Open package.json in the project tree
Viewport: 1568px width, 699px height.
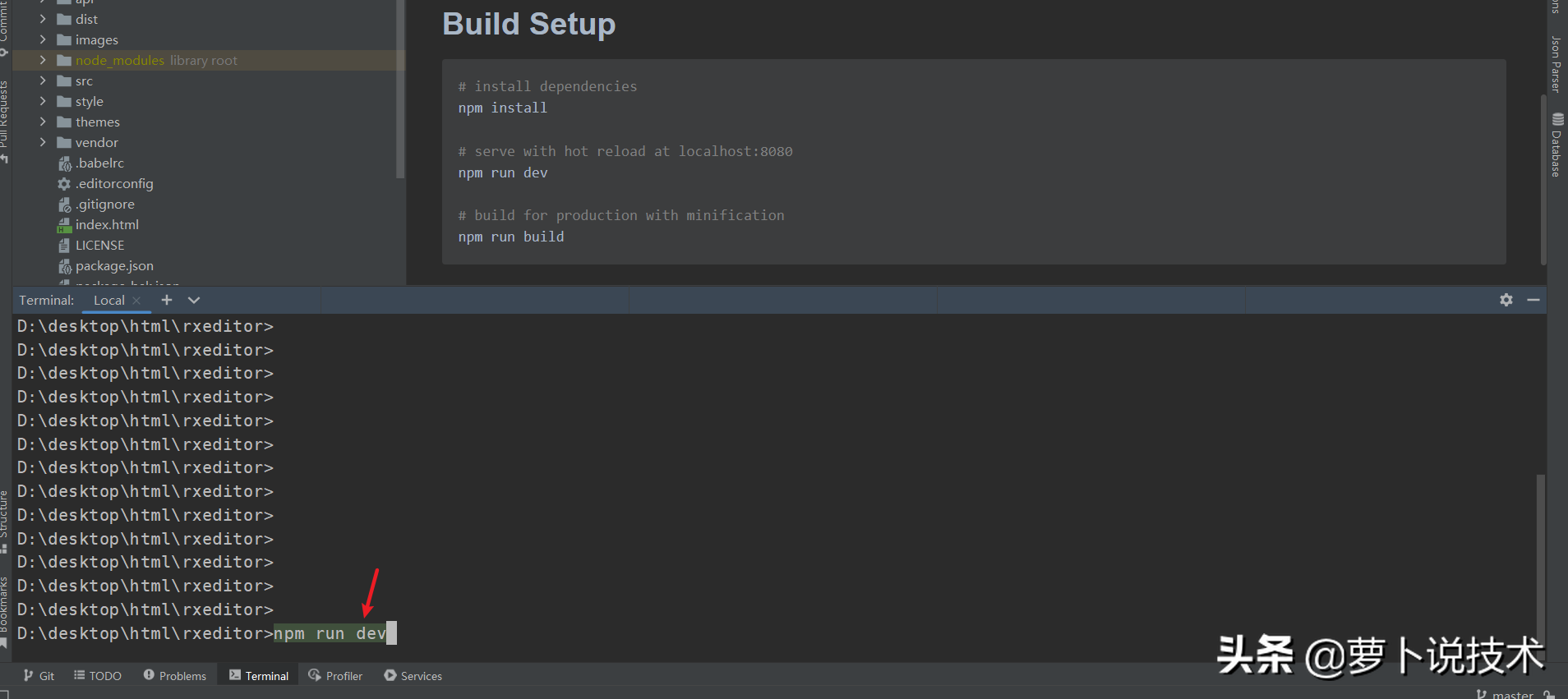pos(114,265)
